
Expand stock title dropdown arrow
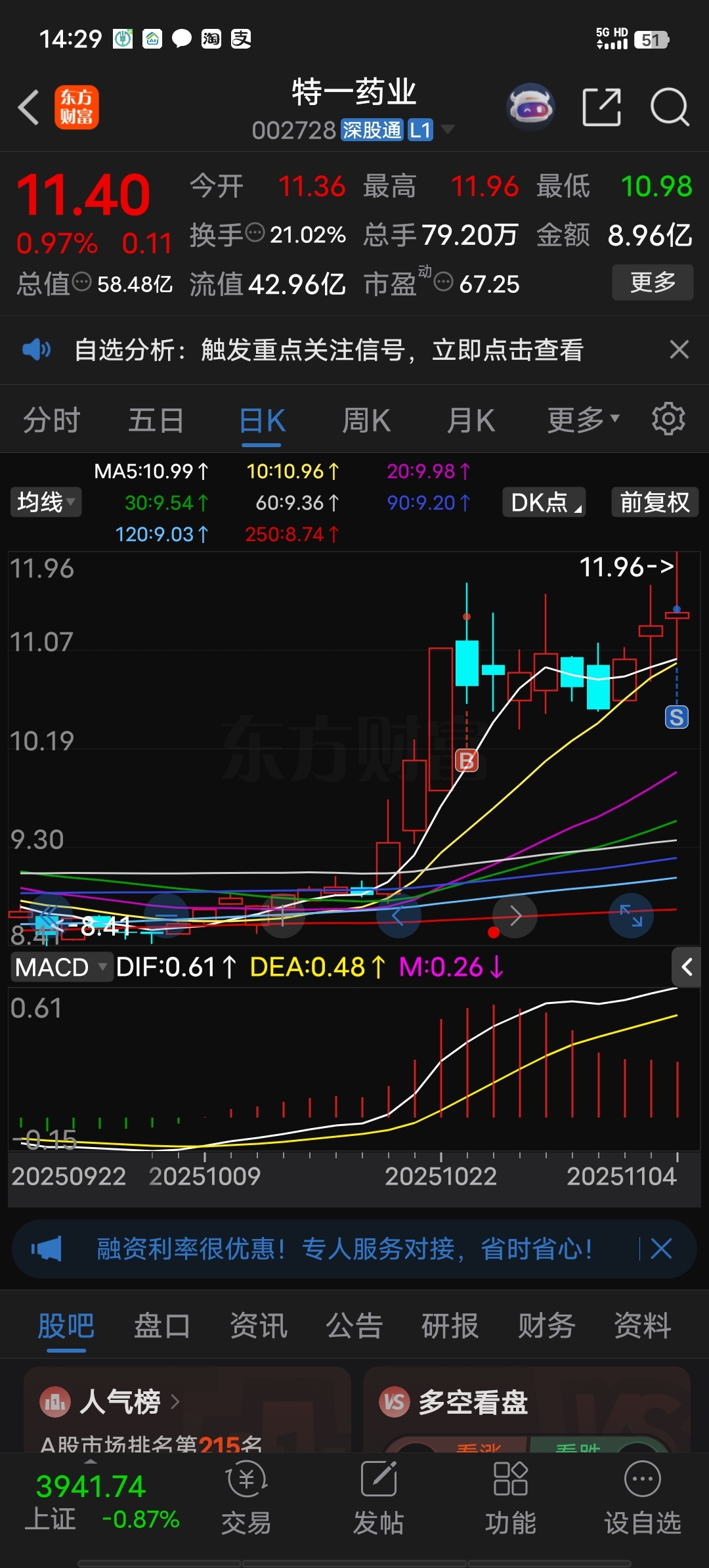click(x=448, y=129)
